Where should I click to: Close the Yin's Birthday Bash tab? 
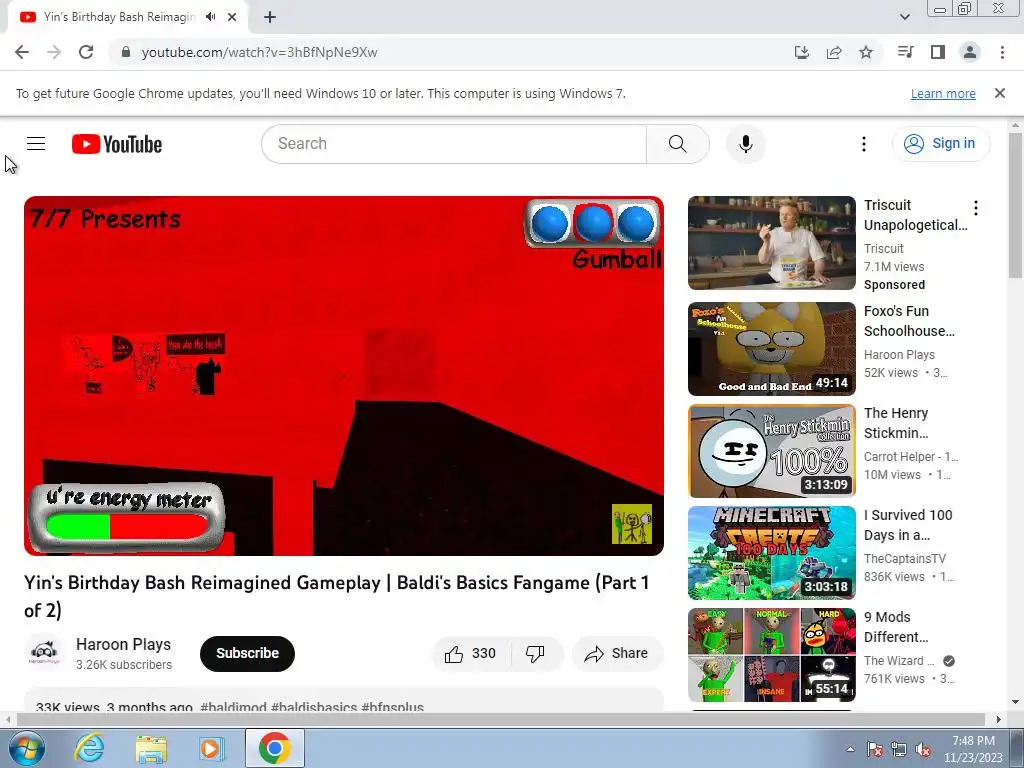(232, 17)
